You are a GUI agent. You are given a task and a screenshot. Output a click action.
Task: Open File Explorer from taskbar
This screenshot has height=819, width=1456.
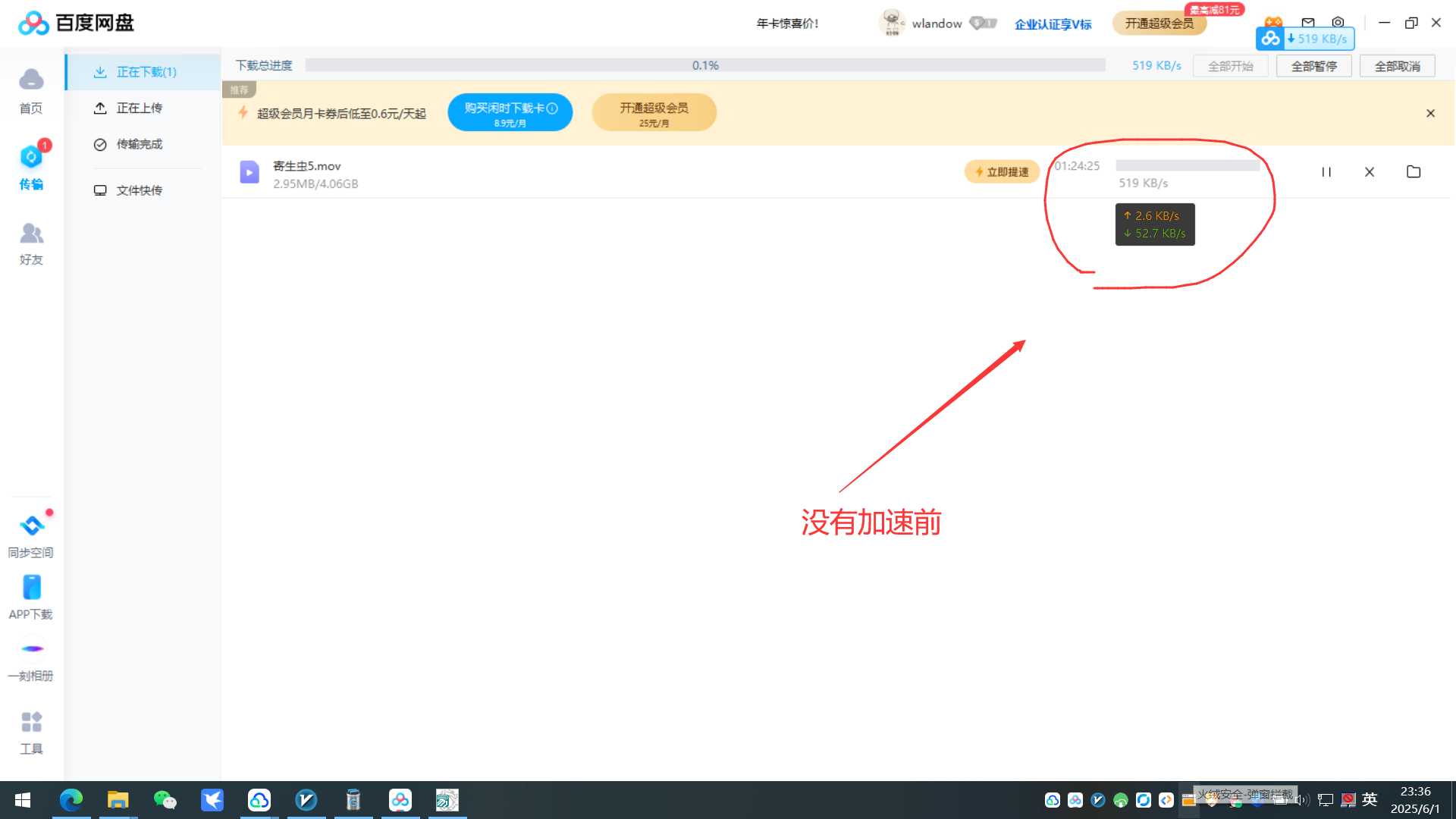coord(118,800)
